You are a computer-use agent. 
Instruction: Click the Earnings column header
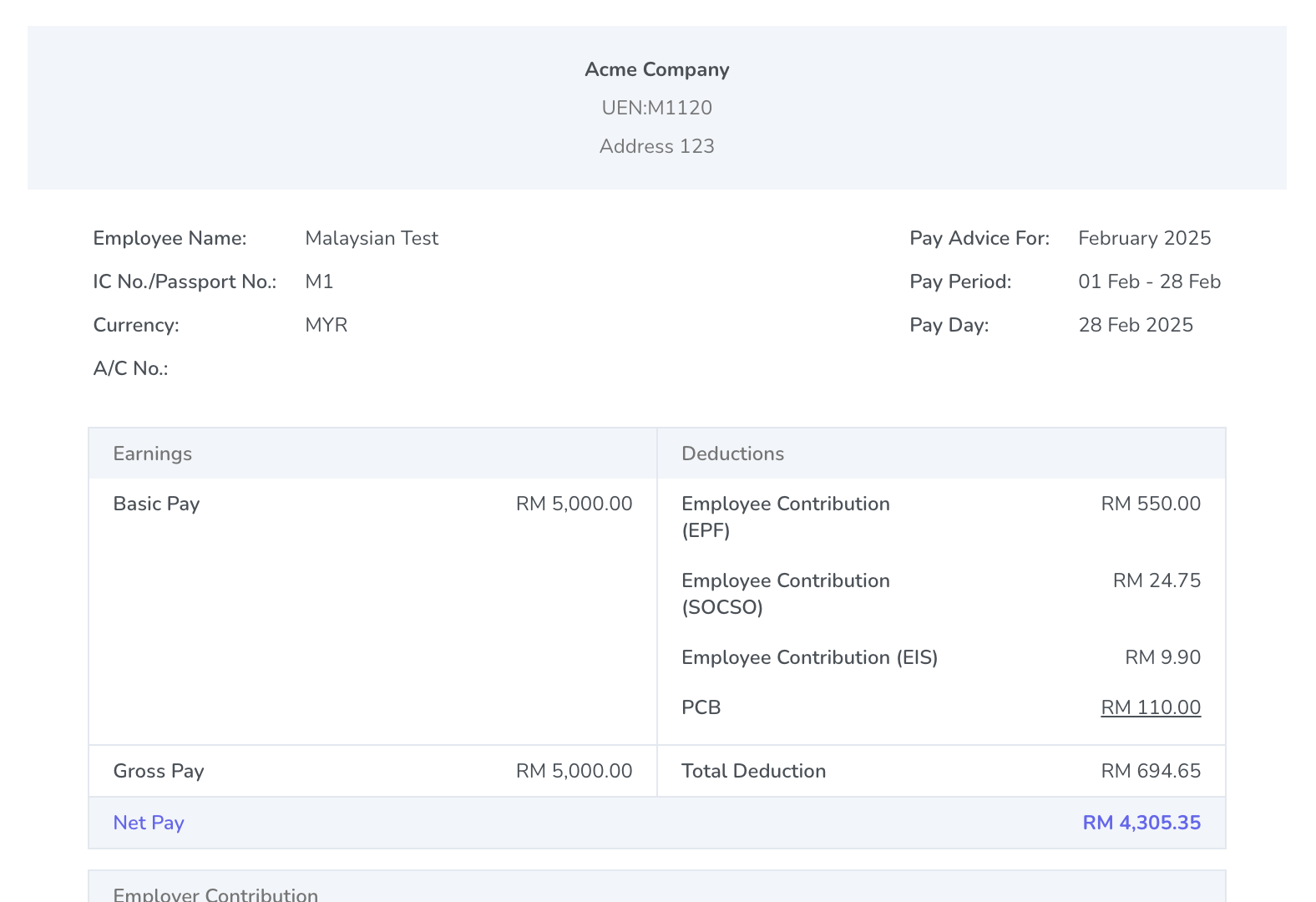(153, 454)
